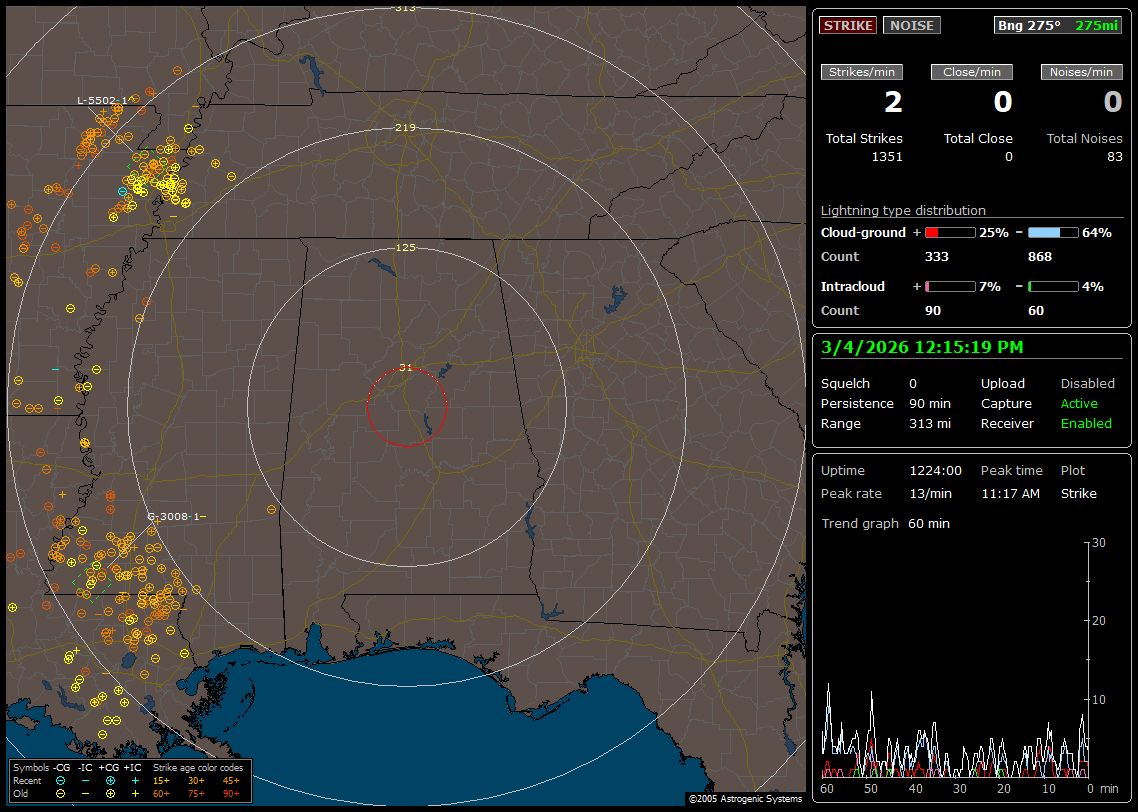Click the Astrogenic Systems copyright text
This screenshot has width=1138, height=812.
pyautogui.click(x=745, y=799)
